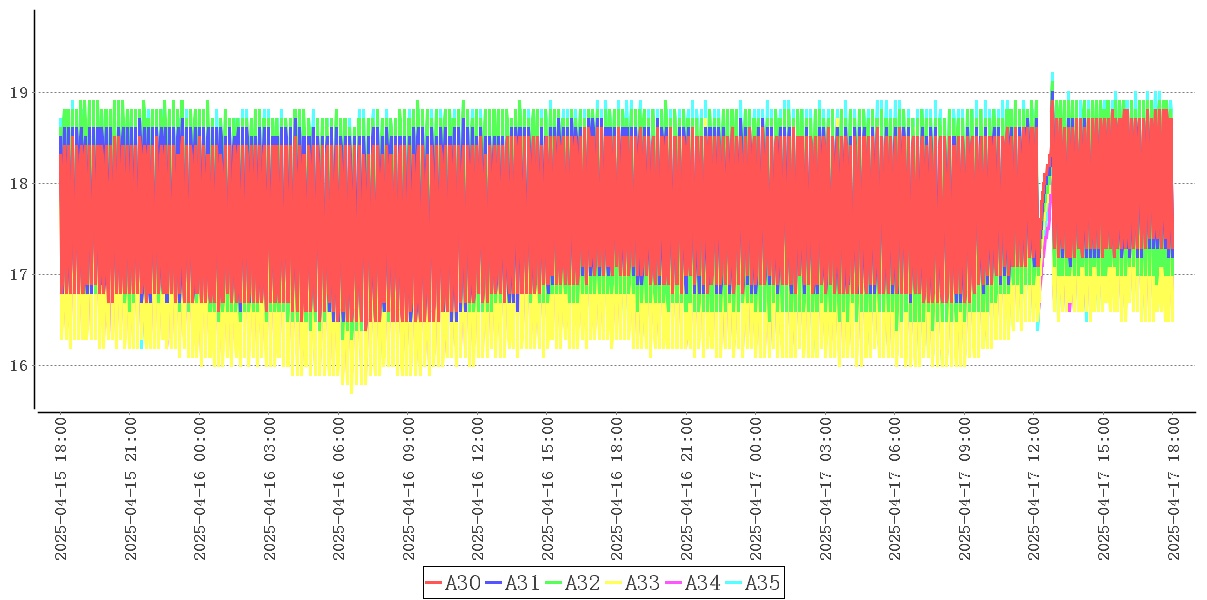
Task: Click the 2025-04-17 12:00 axis label
Action: (1035, 489)
